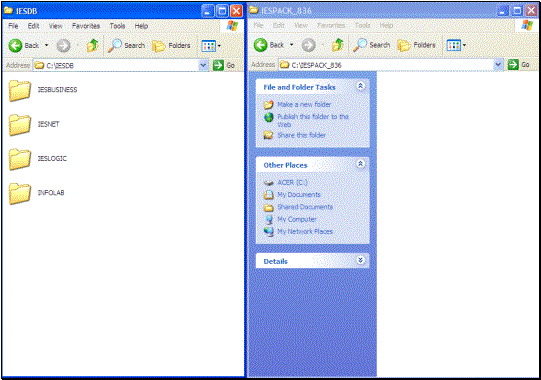Open Back history dropdown in IESPACK_836 window

tap(292, 45)
